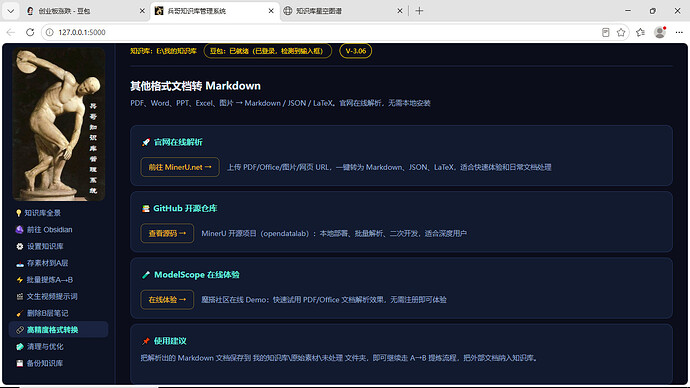
Task: Go back using the browser back arrow
Action: coord(11,32)
